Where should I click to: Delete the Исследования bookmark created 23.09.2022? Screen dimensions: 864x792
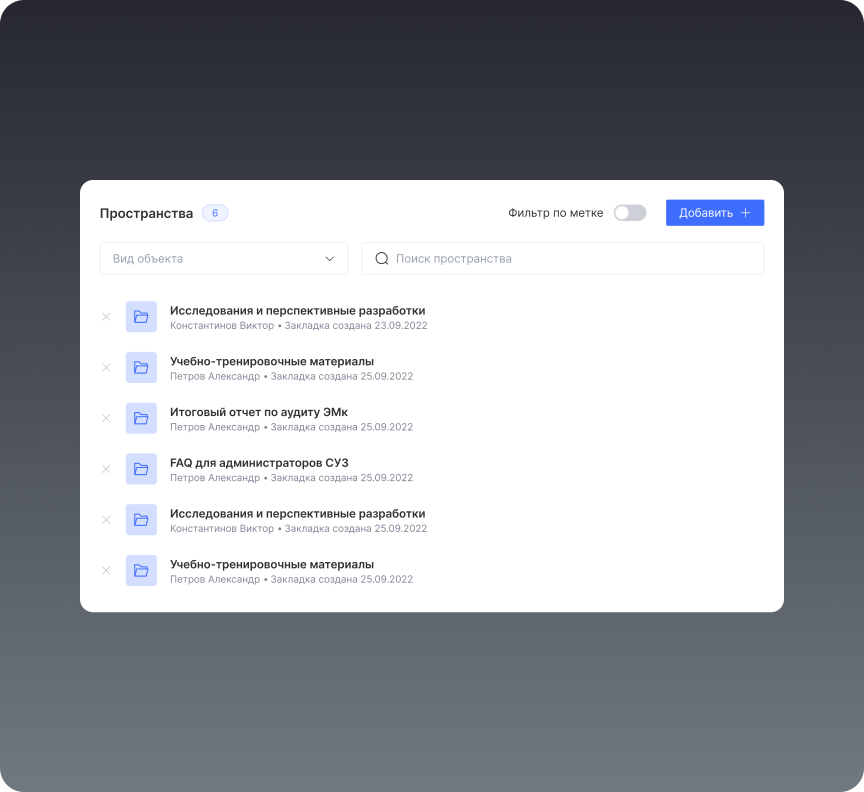[106, 317]
